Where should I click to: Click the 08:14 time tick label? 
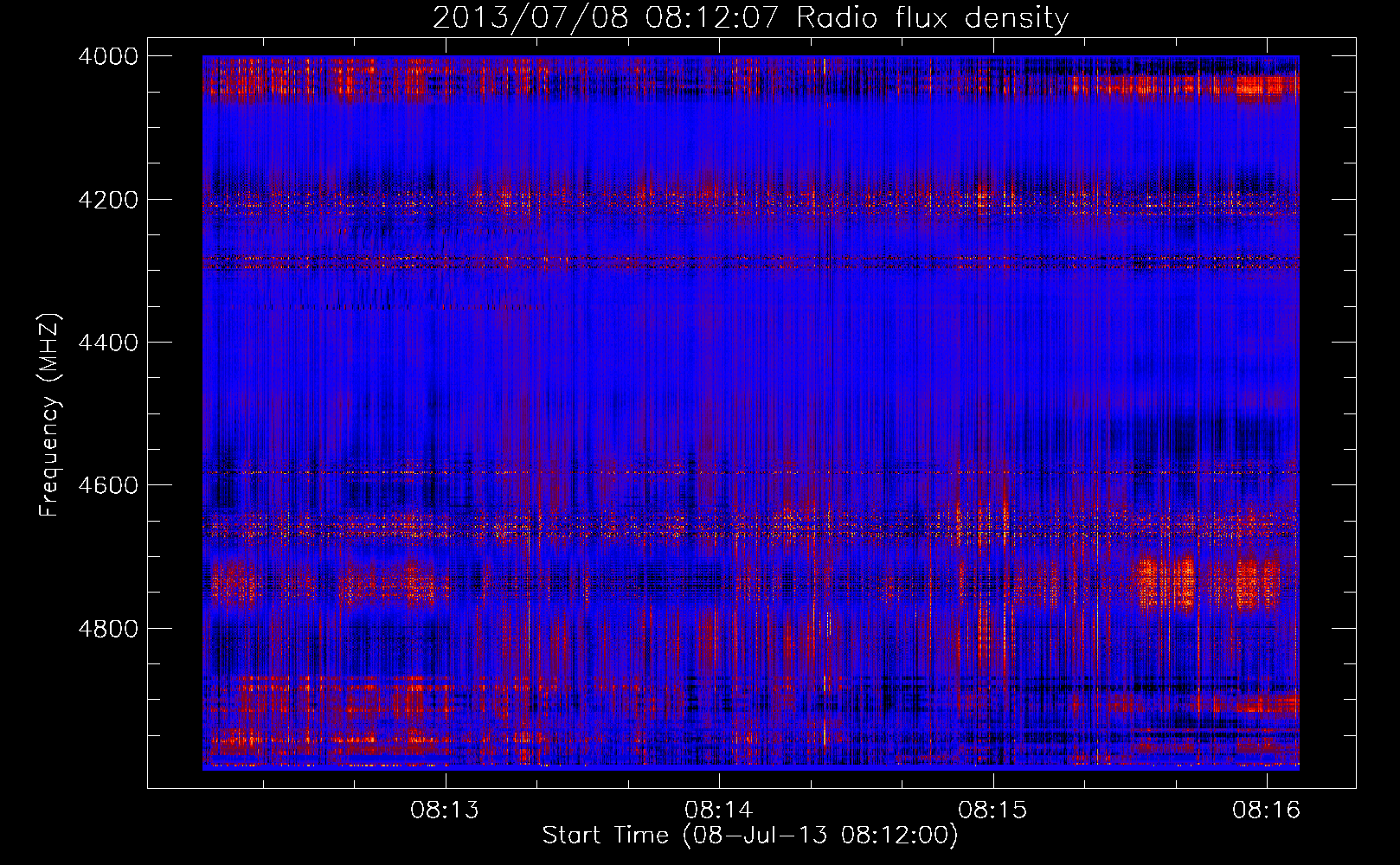tap(719, 810)
